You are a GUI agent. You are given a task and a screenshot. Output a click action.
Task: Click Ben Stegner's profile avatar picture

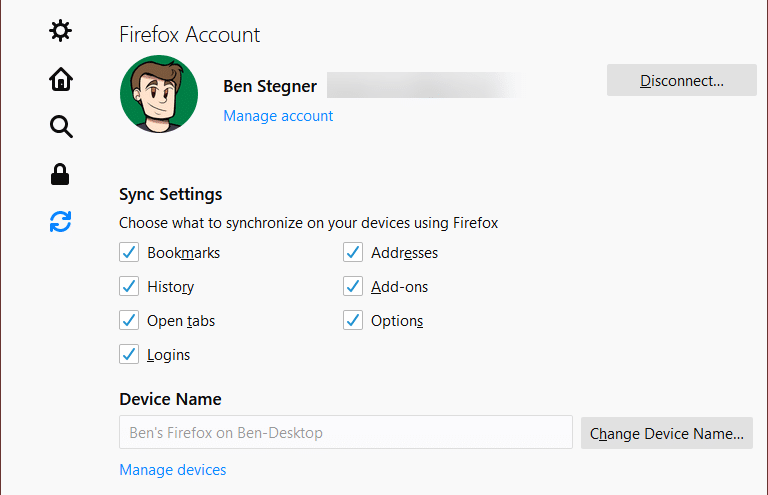pos(159,94)
